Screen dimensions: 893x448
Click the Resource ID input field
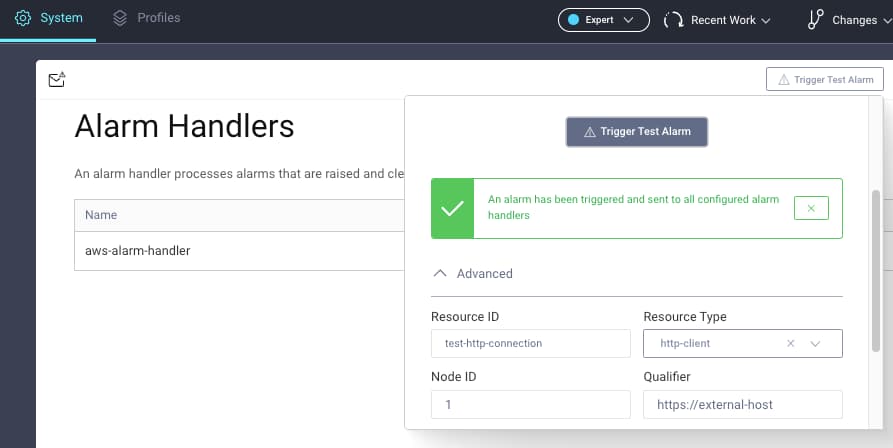pyautogui.click(x=530, y=343)
